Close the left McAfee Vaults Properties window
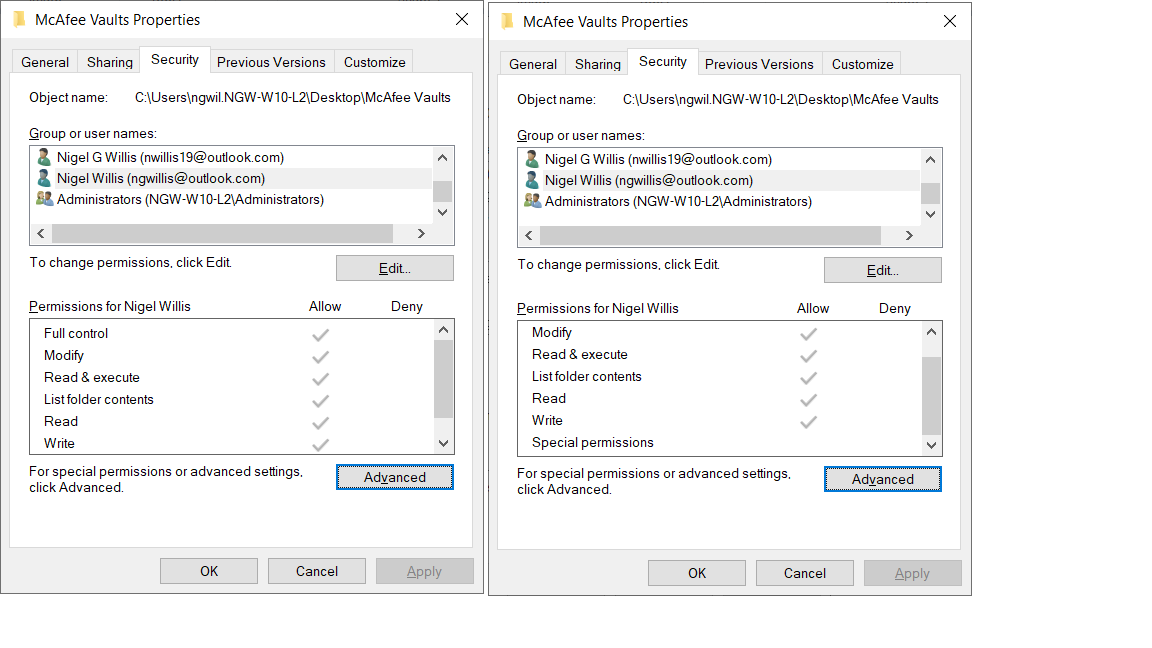1152x648 pixels. [x=461, y=19]
